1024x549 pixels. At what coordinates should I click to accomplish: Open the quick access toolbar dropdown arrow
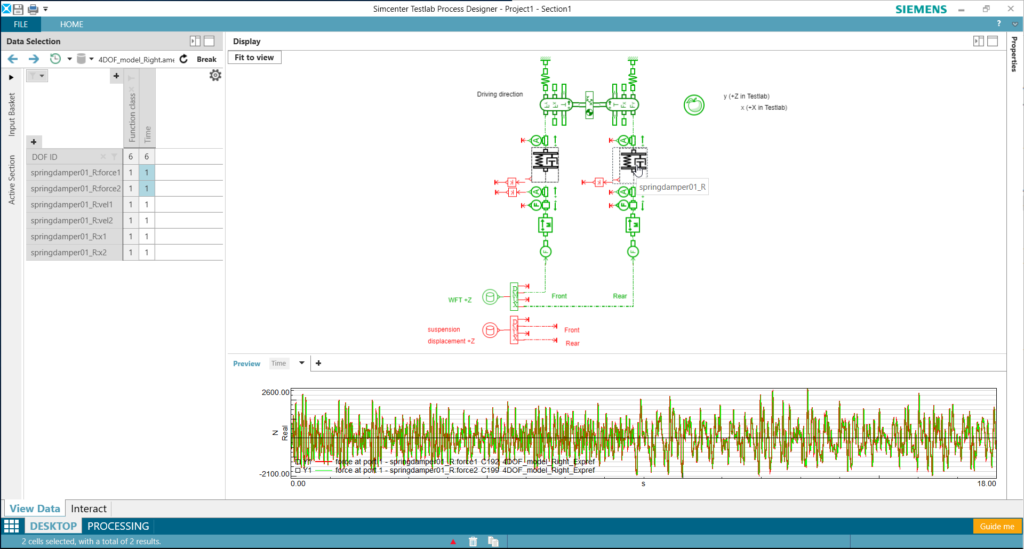click(x=46, y=9)
